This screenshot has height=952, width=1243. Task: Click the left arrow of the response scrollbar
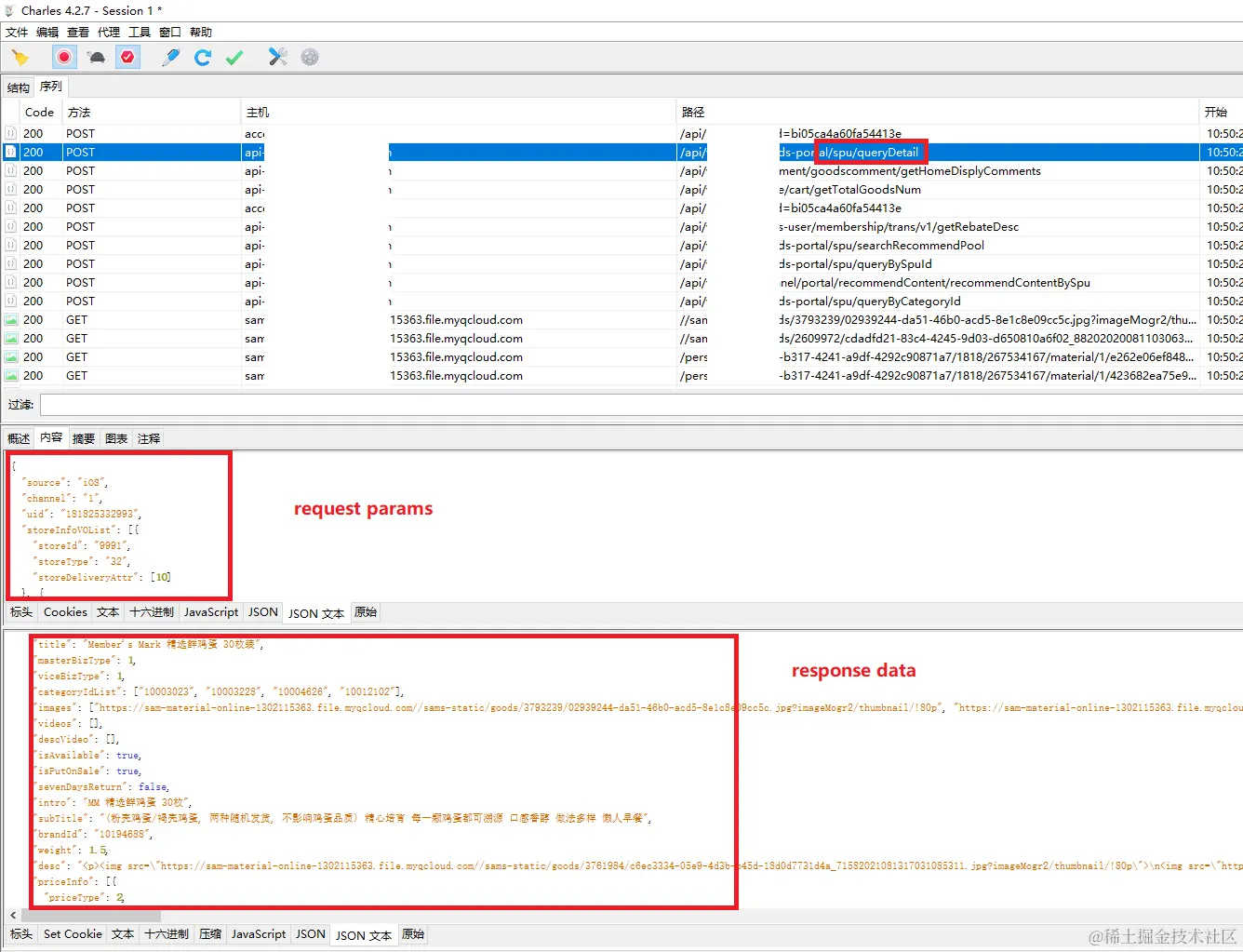click(12, 916)
